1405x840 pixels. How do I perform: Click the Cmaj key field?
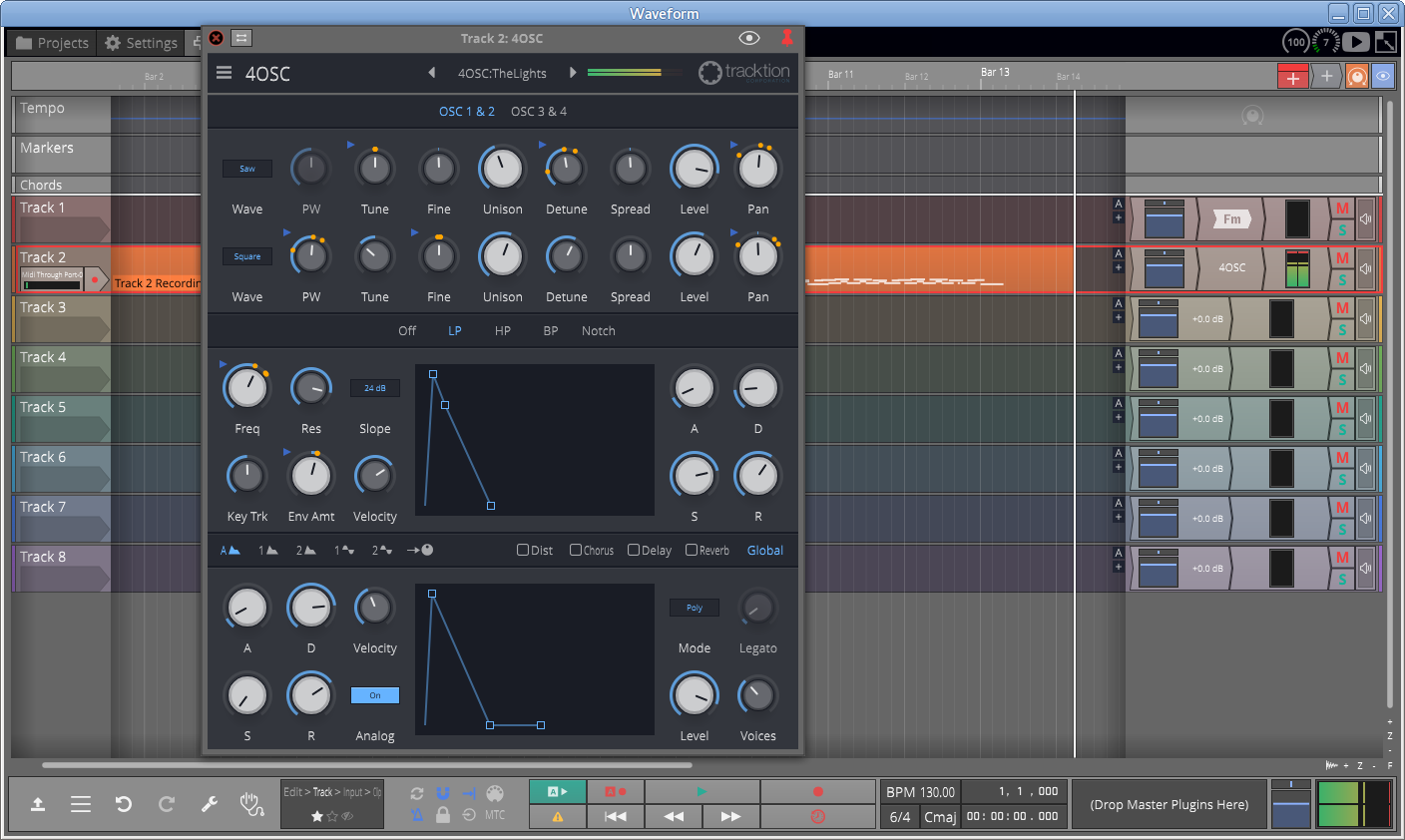pyautogui.click(x=940, y=816)
